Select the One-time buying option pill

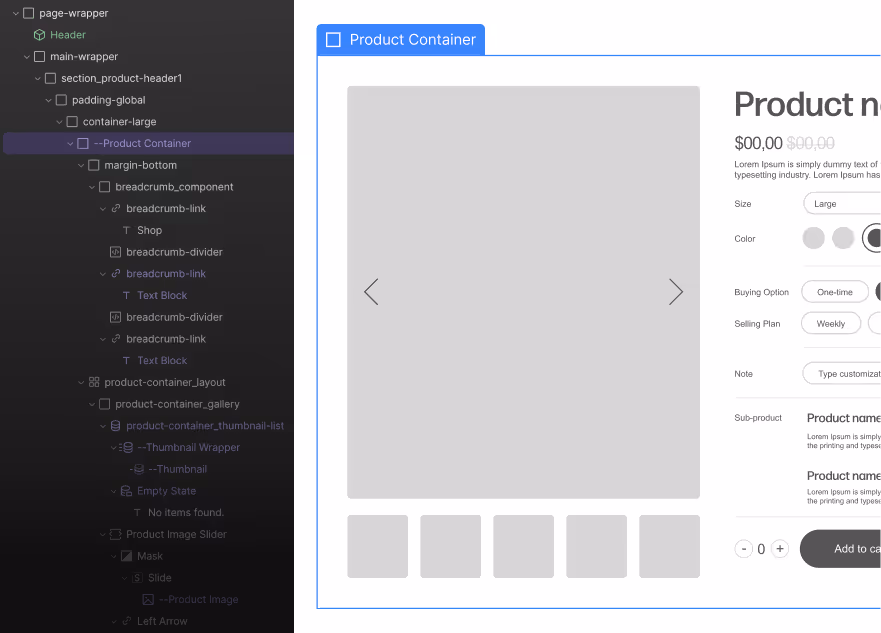click(835, 291)
